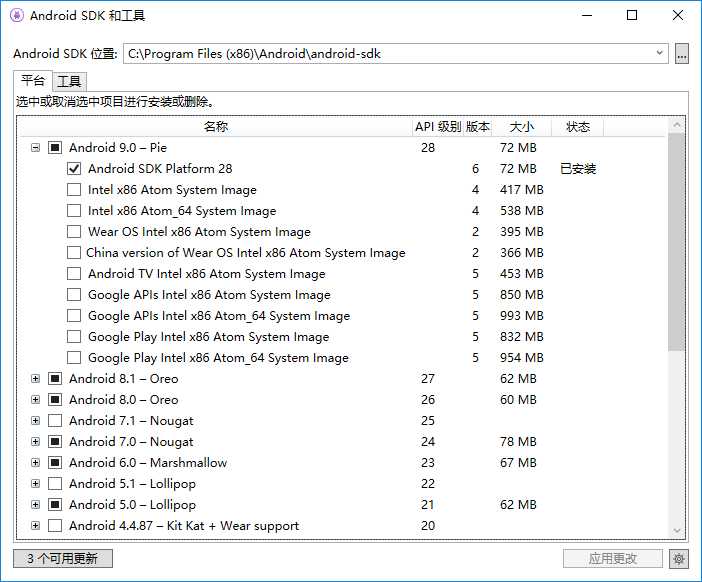Expand the Android 5.0 – Lollipop node
Viewport: 702px width, 582px height.
[x=35, y=505]
